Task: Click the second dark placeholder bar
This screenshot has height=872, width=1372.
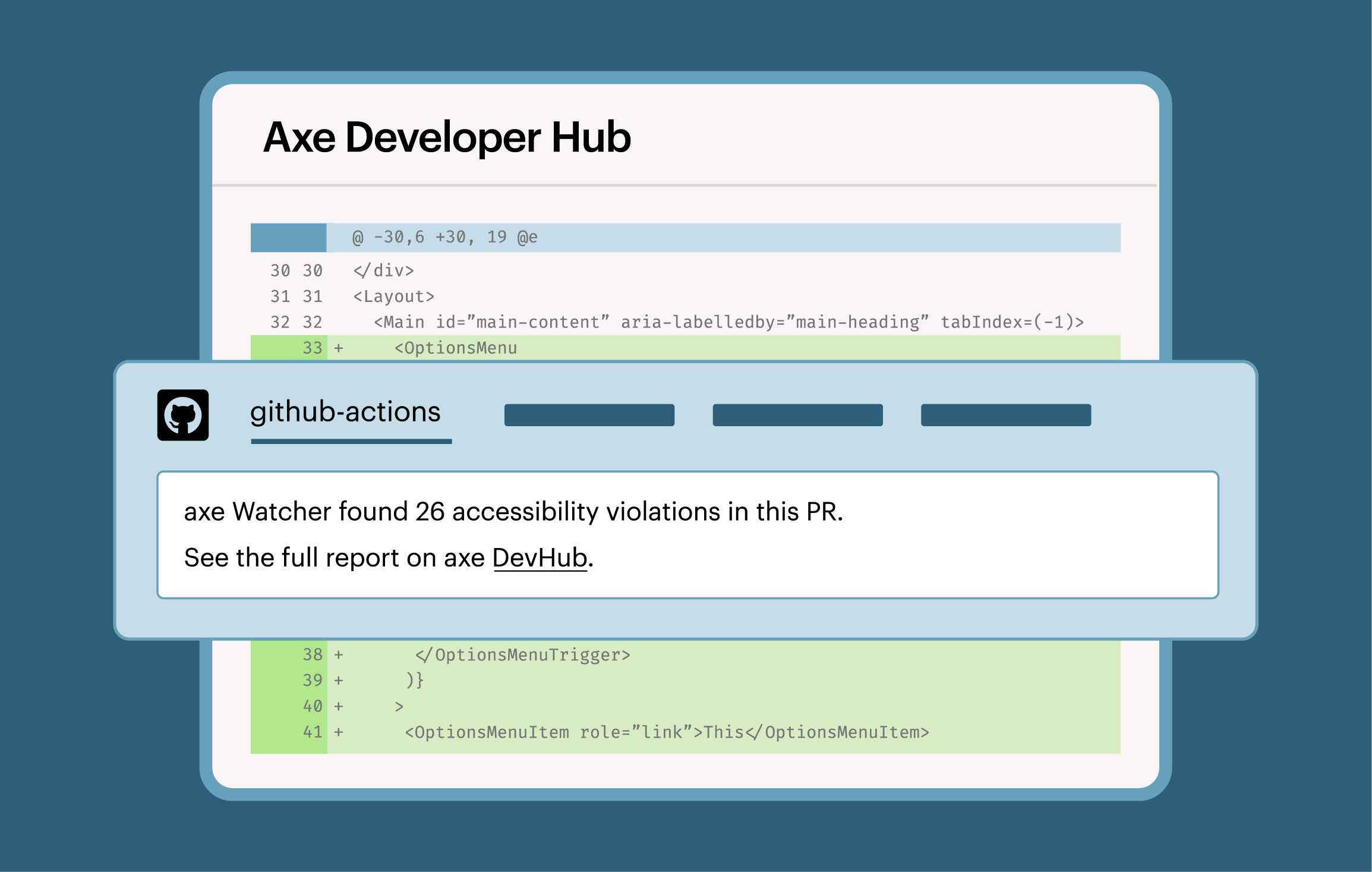Action: 797,414
